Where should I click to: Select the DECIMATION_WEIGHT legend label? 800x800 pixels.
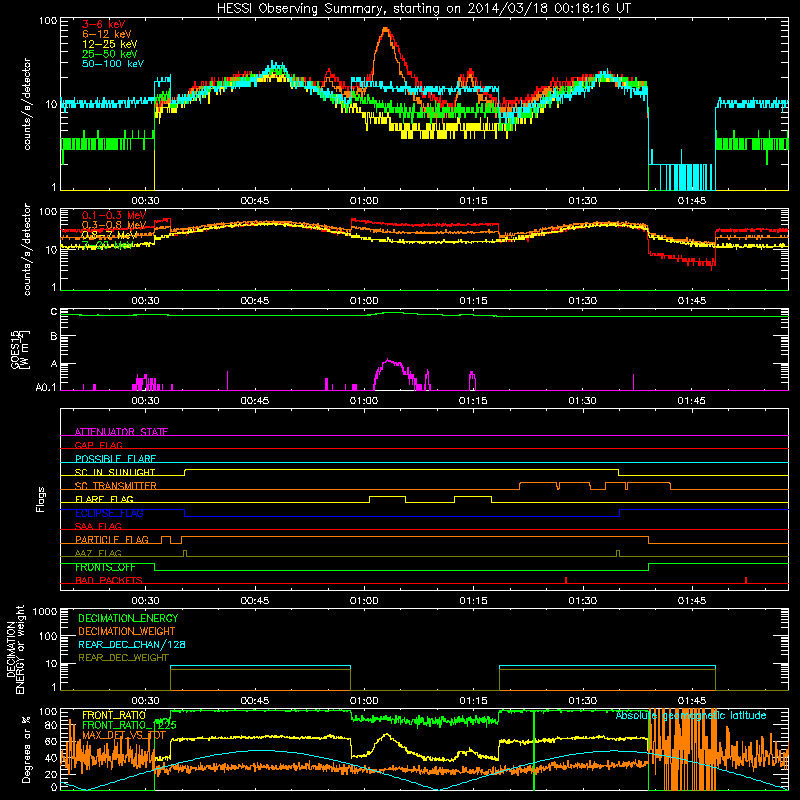coord(127,631)
